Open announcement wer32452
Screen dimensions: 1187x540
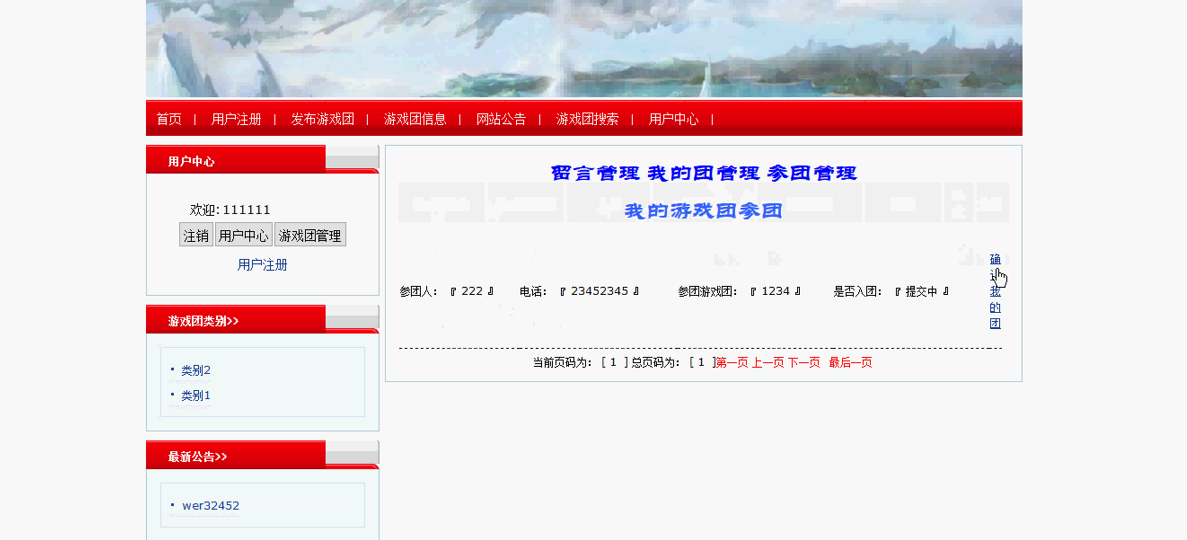pyautogui.click(x=210, y=505)
